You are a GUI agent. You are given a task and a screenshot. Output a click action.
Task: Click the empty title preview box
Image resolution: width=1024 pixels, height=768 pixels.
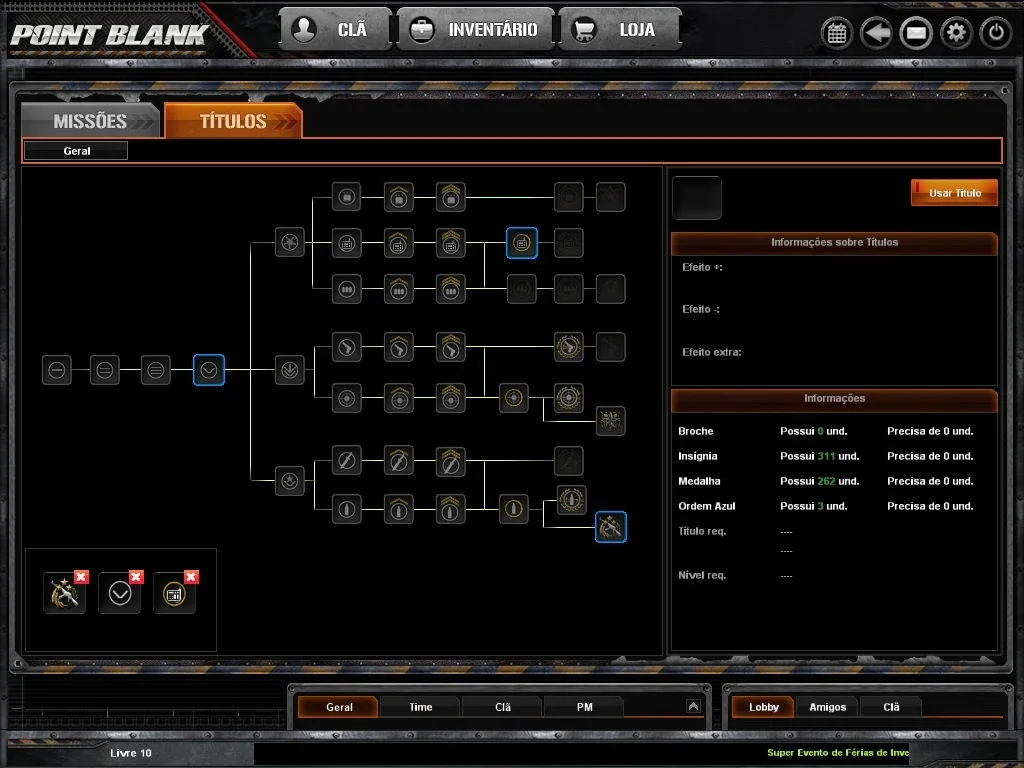tap(697, 198)
